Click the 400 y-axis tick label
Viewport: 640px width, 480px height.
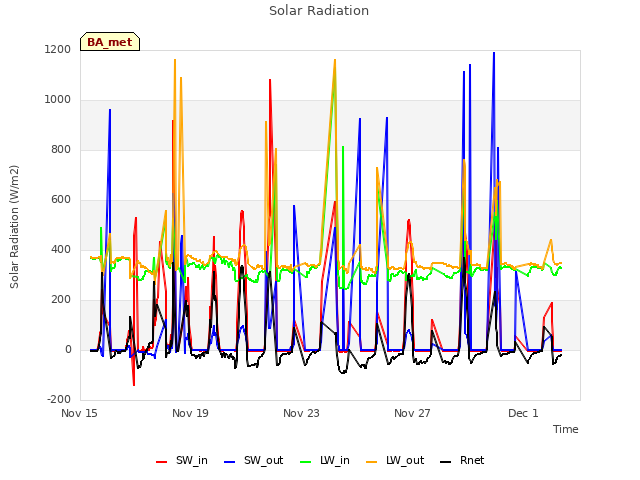click(61, 249)
